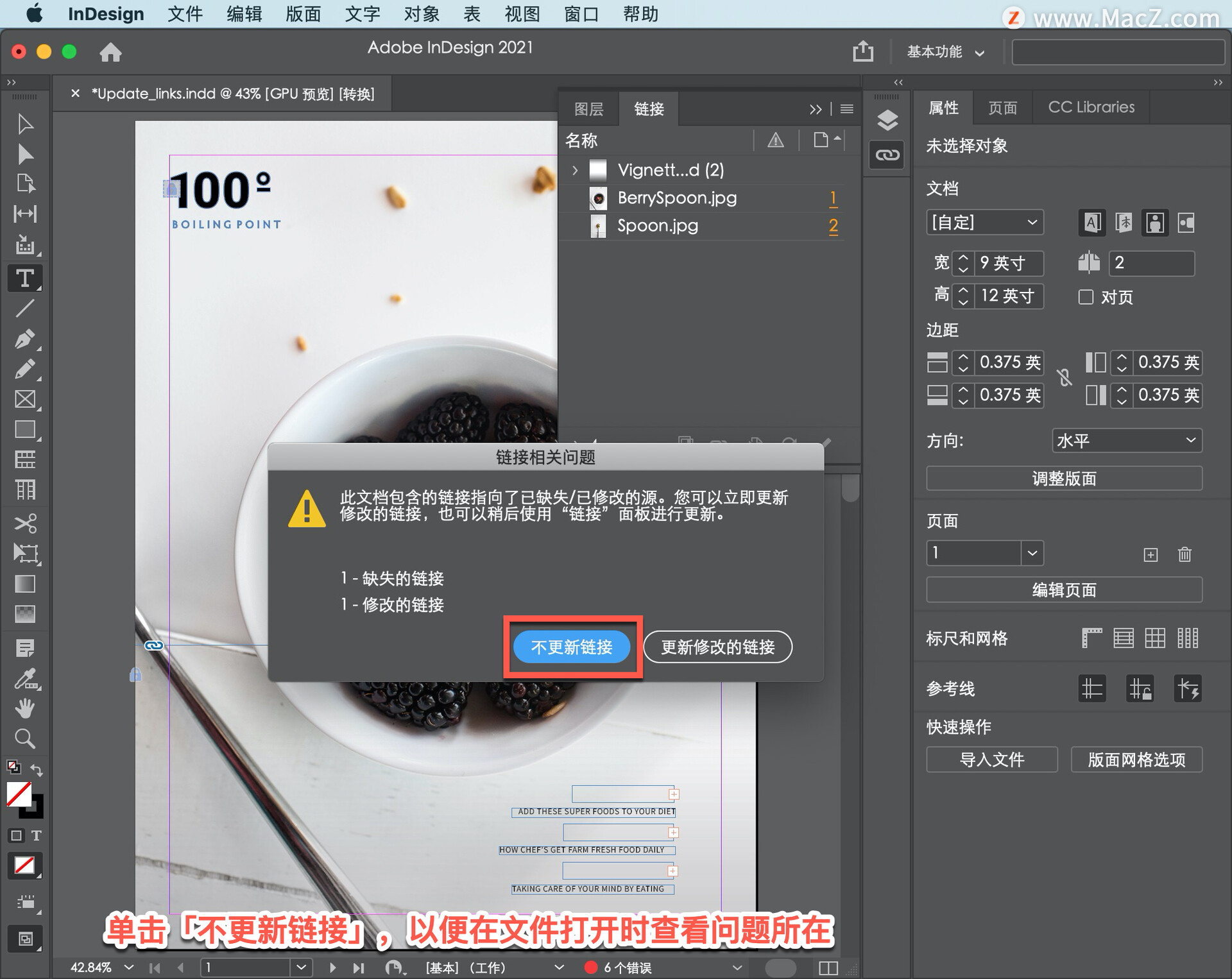The height and width of the screenshot is (979, 1232).
Task: Click the 更新修改的链接 button
Action: 717,647
